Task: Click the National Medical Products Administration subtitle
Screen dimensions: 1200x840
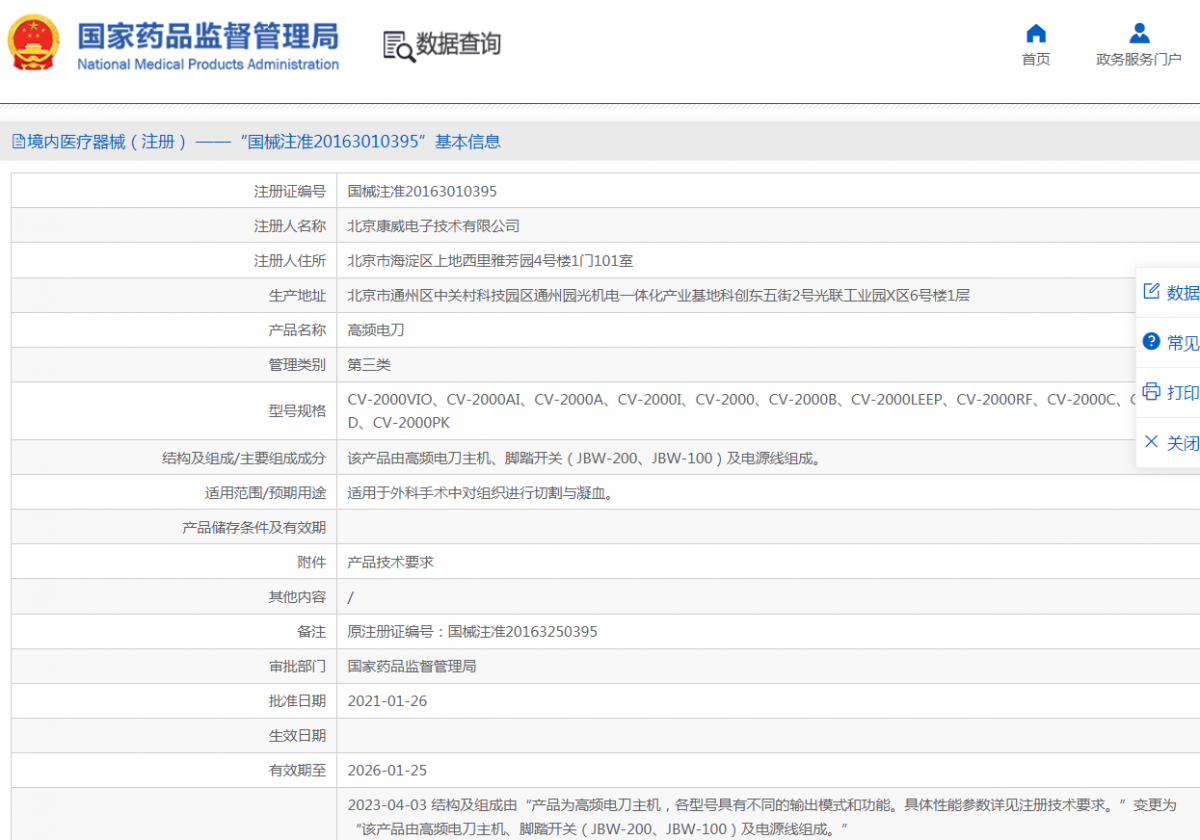Action: click(208, 65)
